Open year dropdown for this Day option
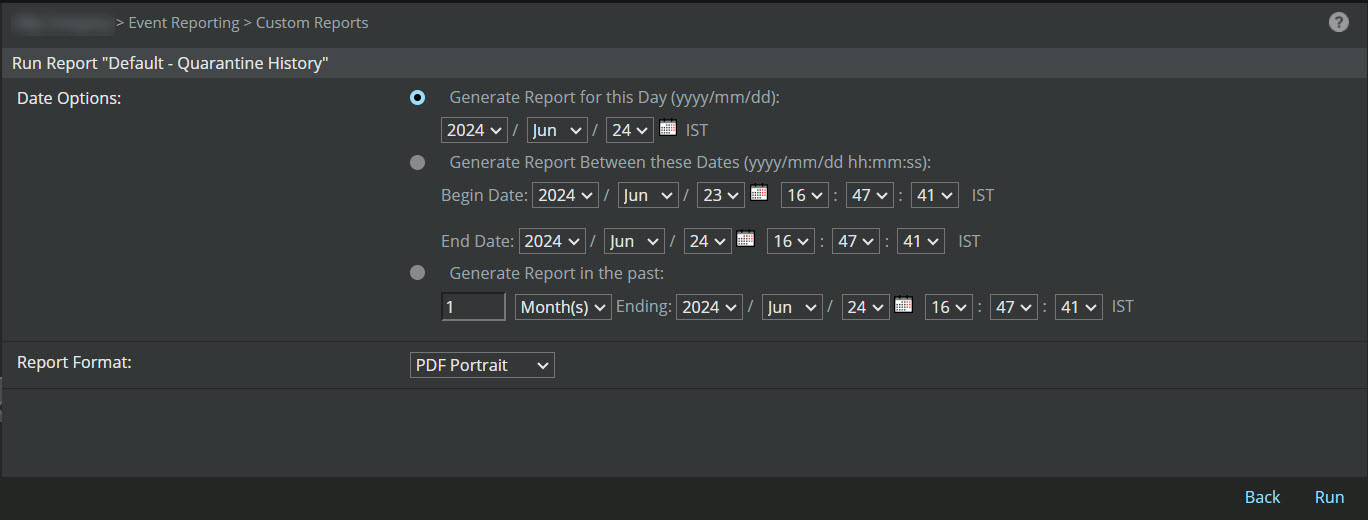 coord(474,130)
